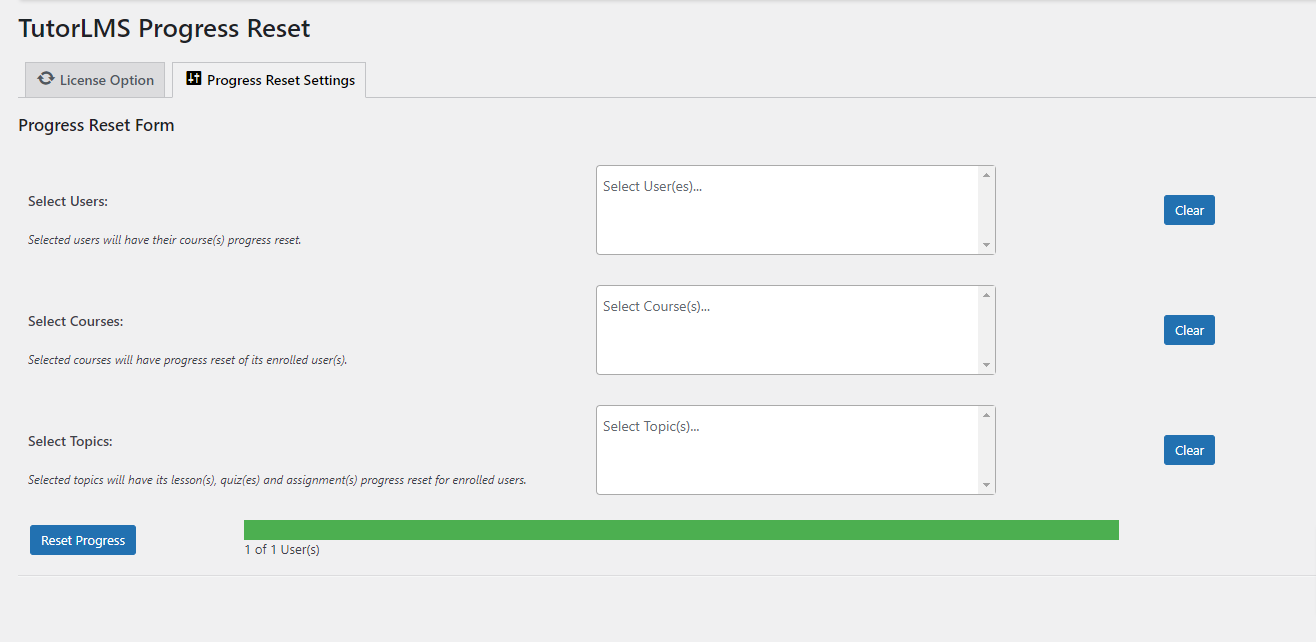Click the "Select Courses:" label
Image resolution: width=1316 pixels, height=642 pixels.
pos(76,321)
